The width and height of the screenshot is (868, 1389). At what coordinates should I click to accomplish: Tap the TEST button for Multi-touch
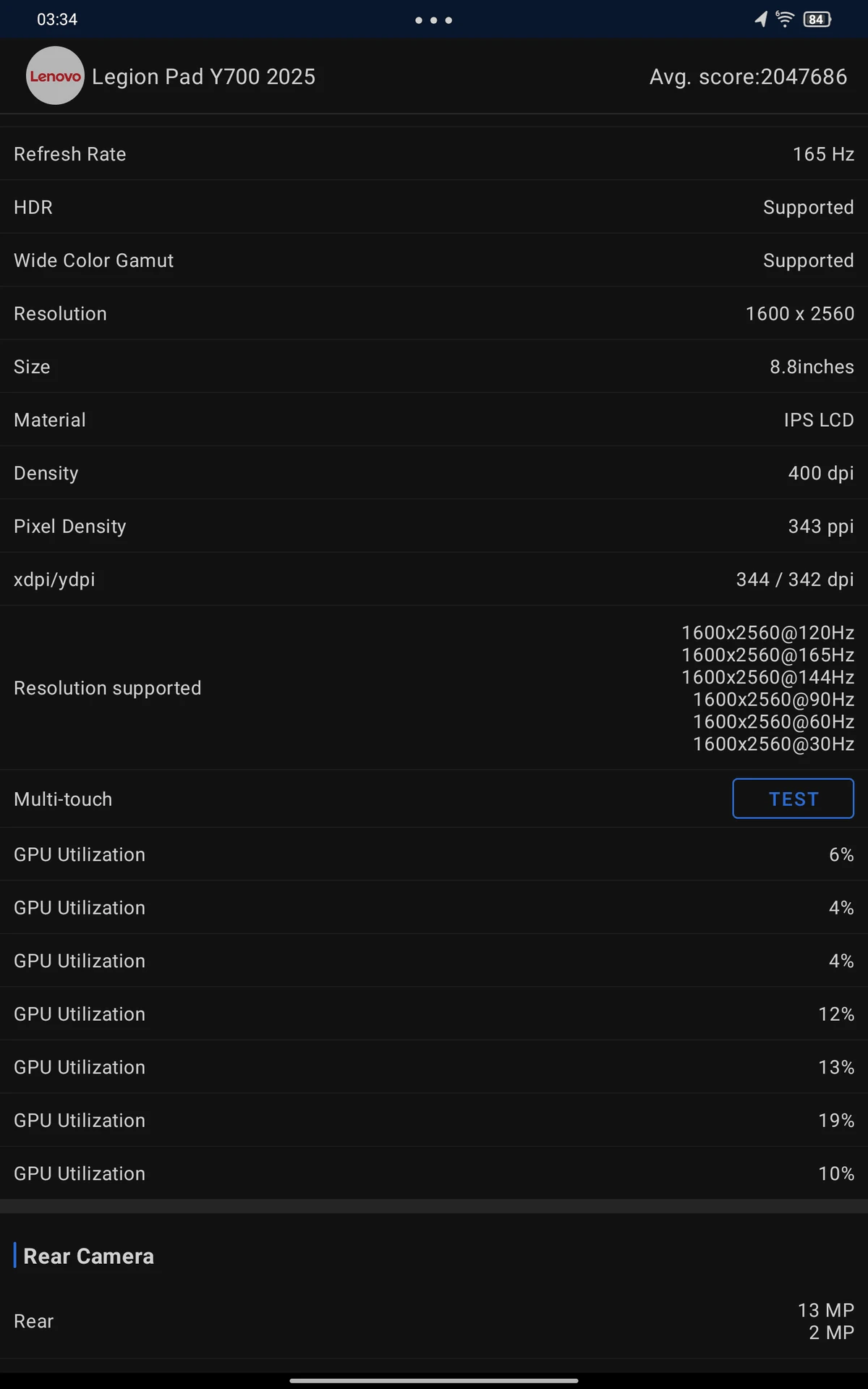click(793, 799)
